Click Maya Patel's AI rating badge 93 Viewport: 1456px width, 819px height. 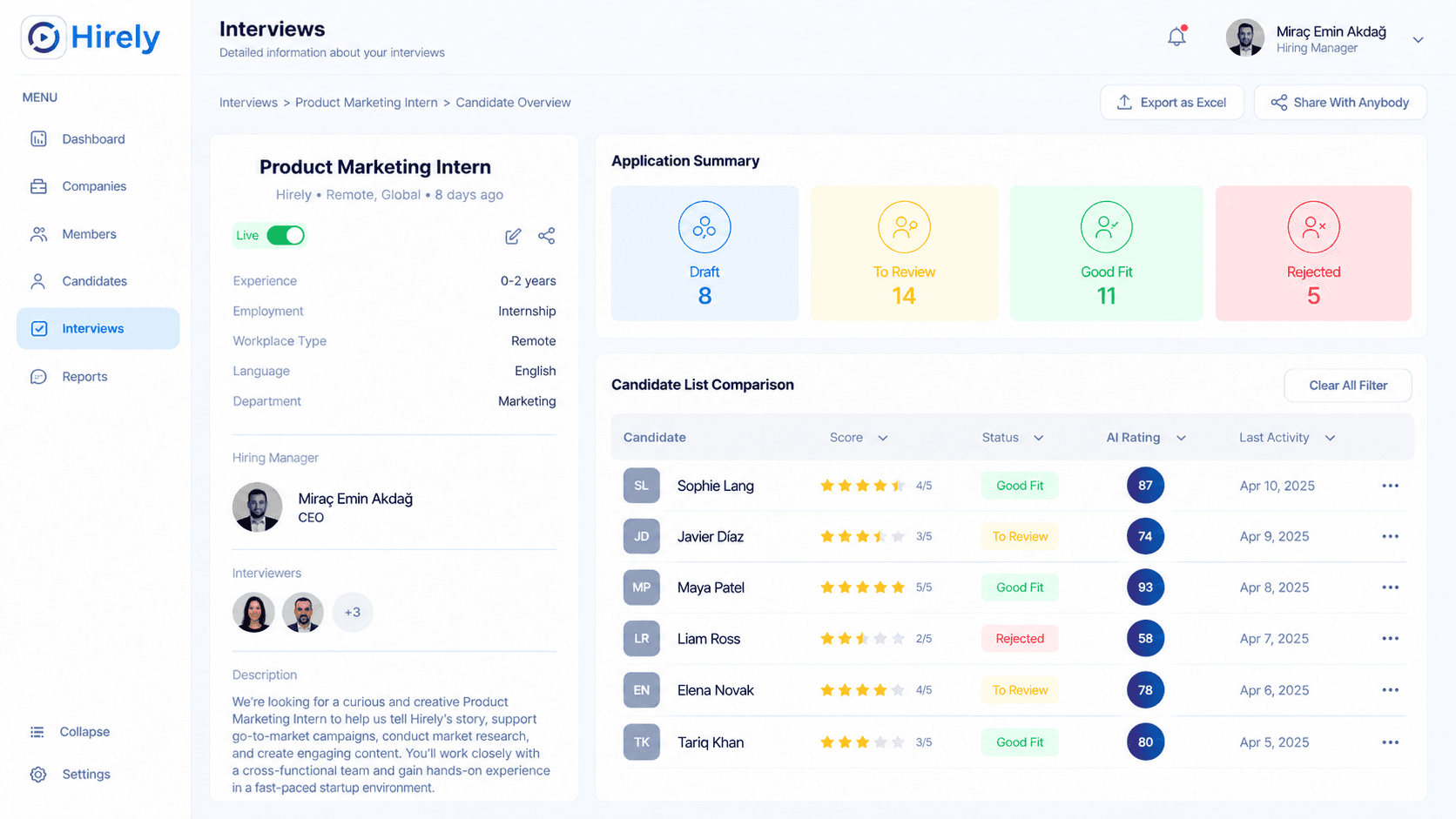click(x=1145, y=587)
